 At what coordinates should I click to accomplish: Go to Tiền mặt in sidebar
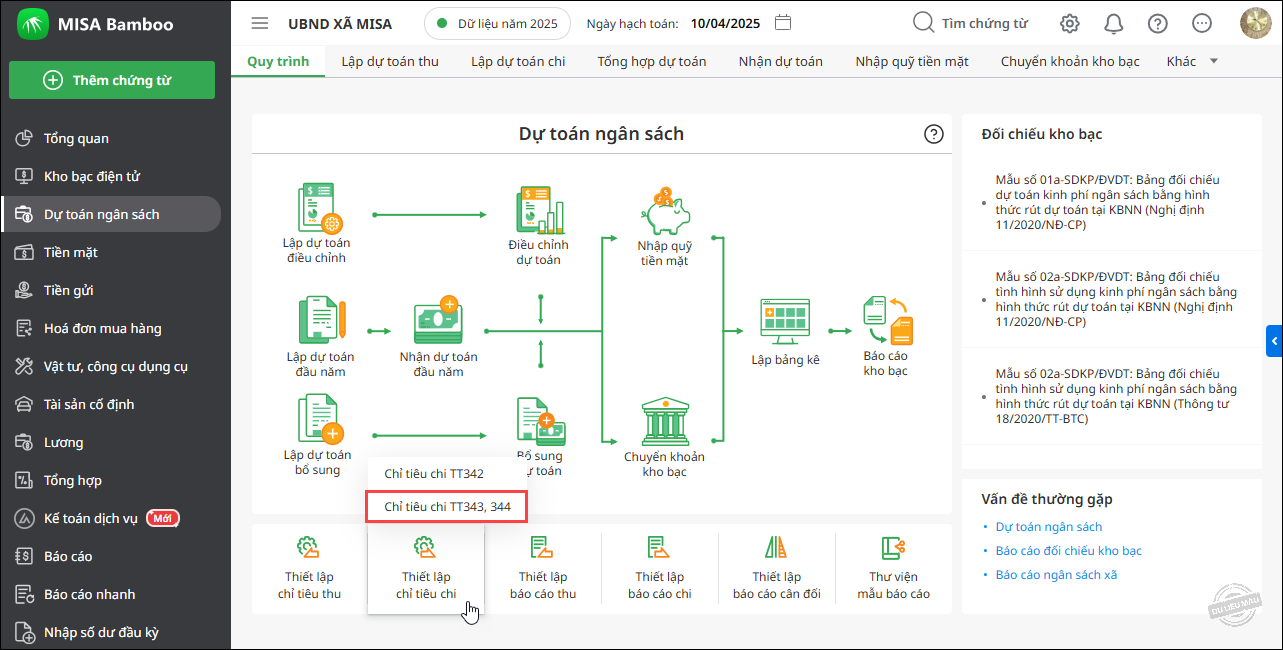112,252
